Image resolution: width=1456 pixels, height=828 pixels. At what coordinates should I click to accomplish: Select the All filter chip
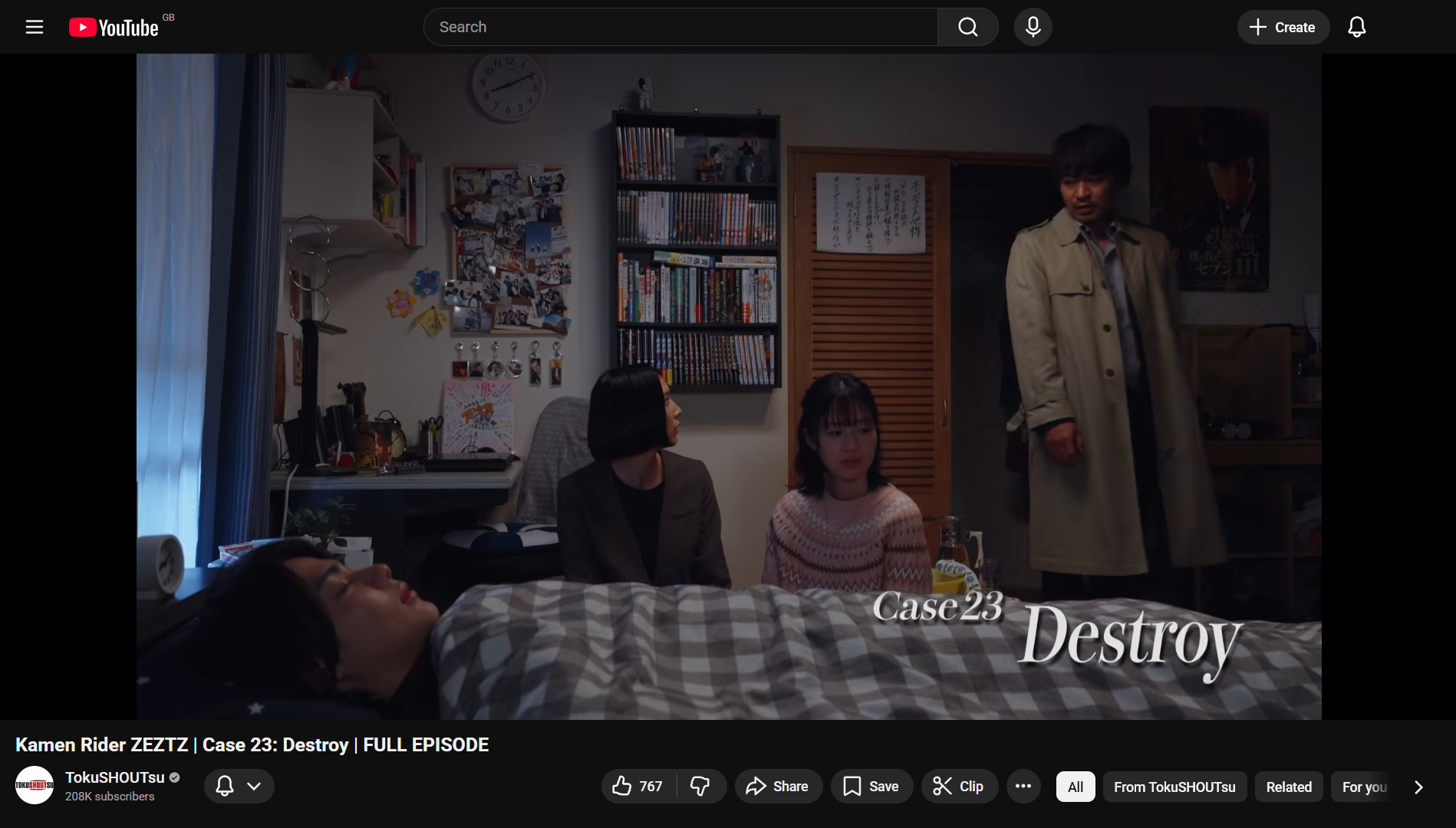tap(1076, 787)
